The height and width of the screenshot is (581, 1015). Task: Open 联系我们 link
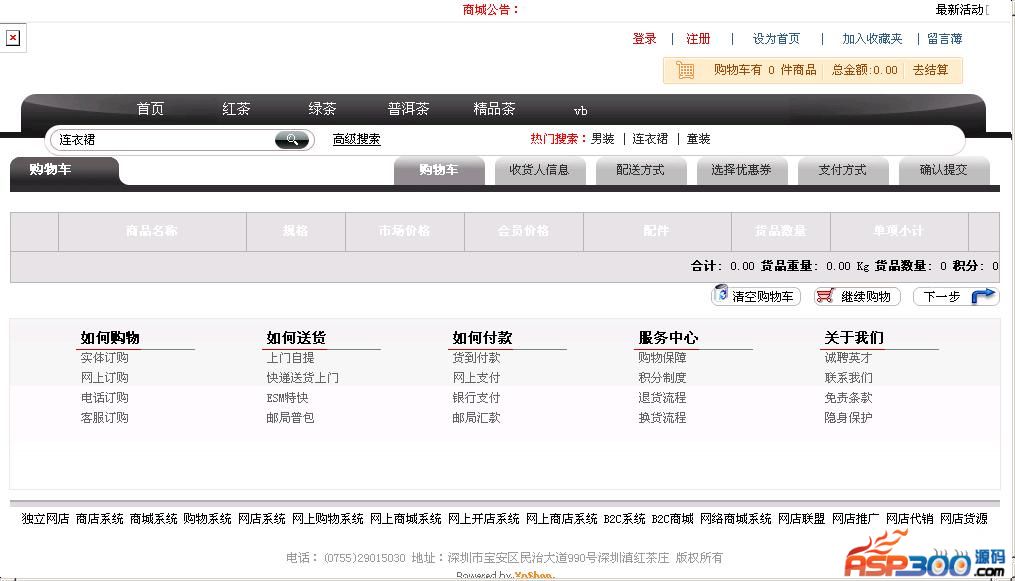pyautogui.click(x=848, y=378)
